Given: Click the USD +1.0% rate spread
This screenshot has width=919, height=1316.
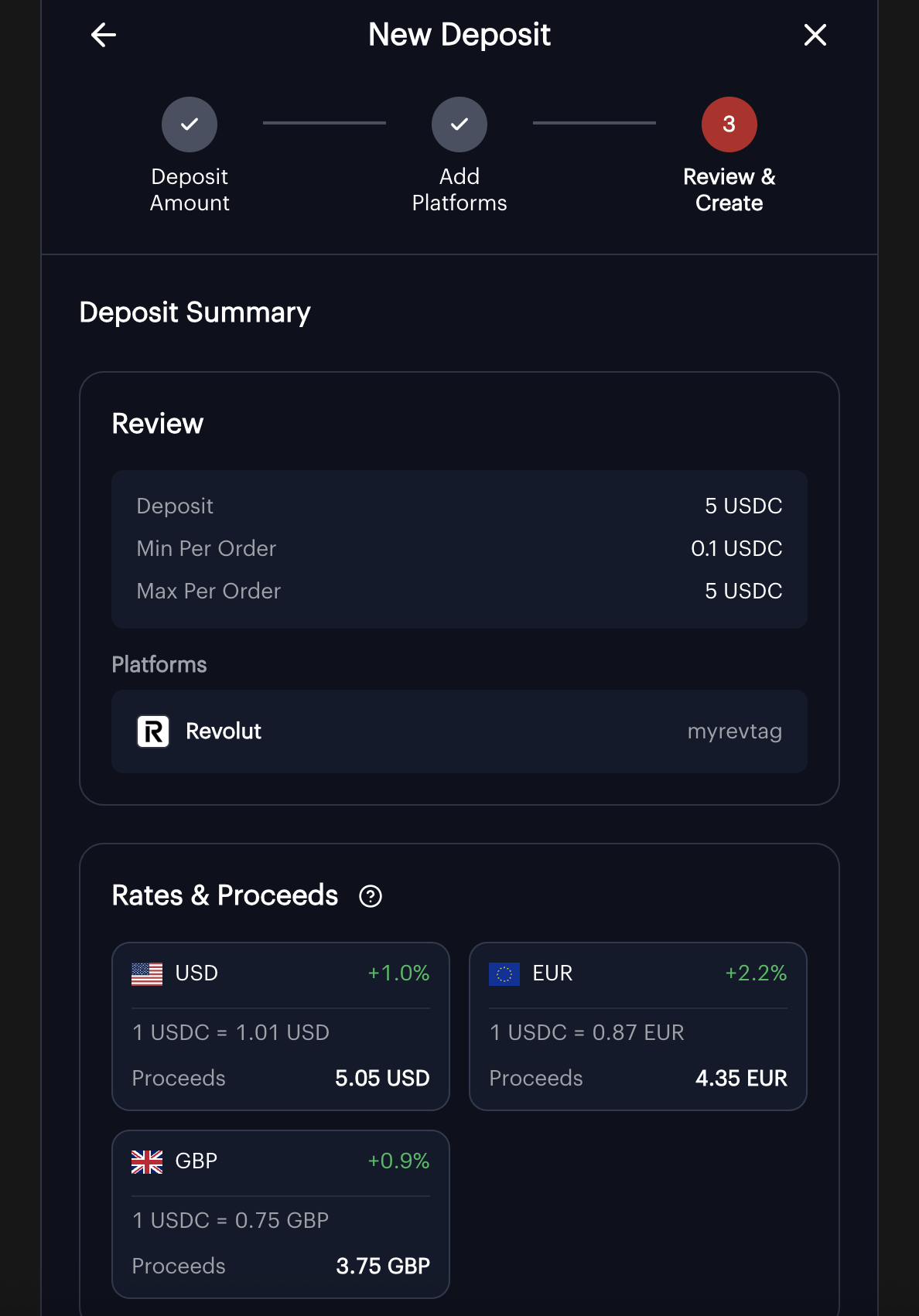Looking at the screenshot, I should (x=398, y=973).
